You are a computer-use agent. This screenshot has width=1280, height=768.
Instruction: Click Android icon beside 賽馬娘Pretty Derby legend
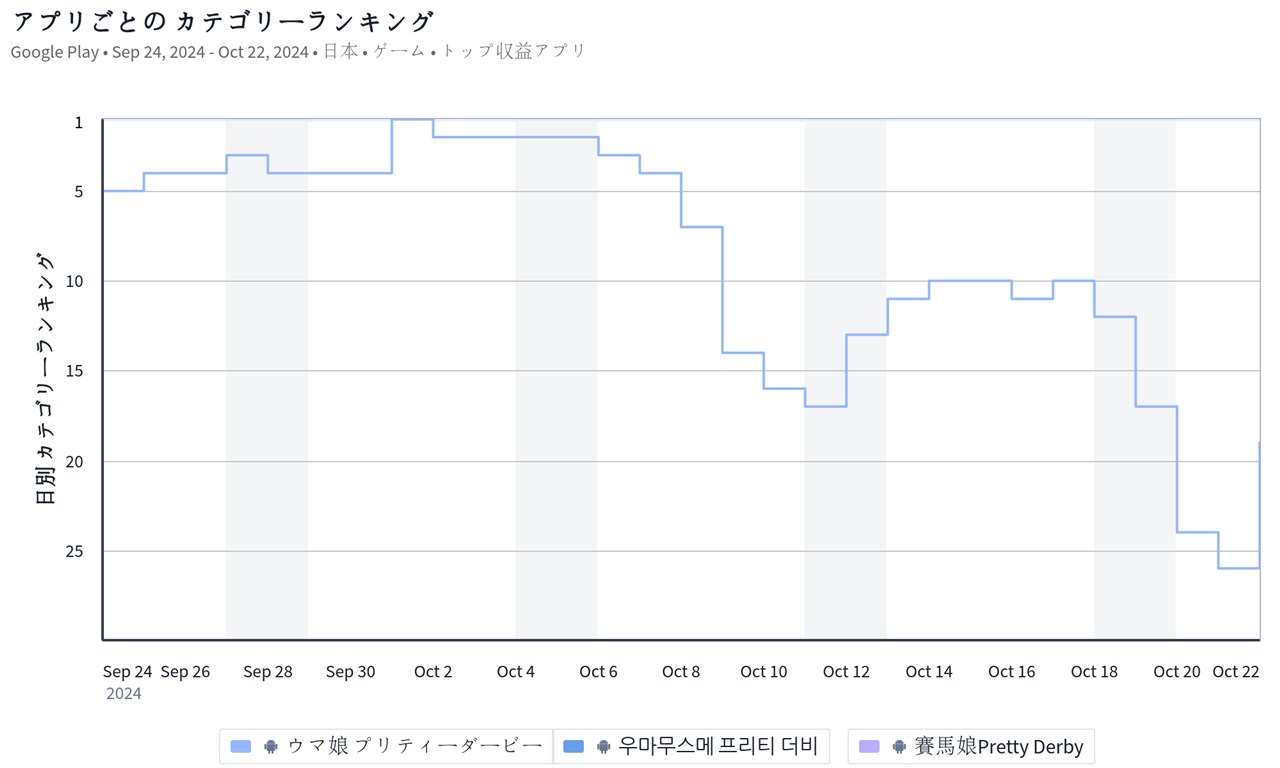click(x=899, y=746)
